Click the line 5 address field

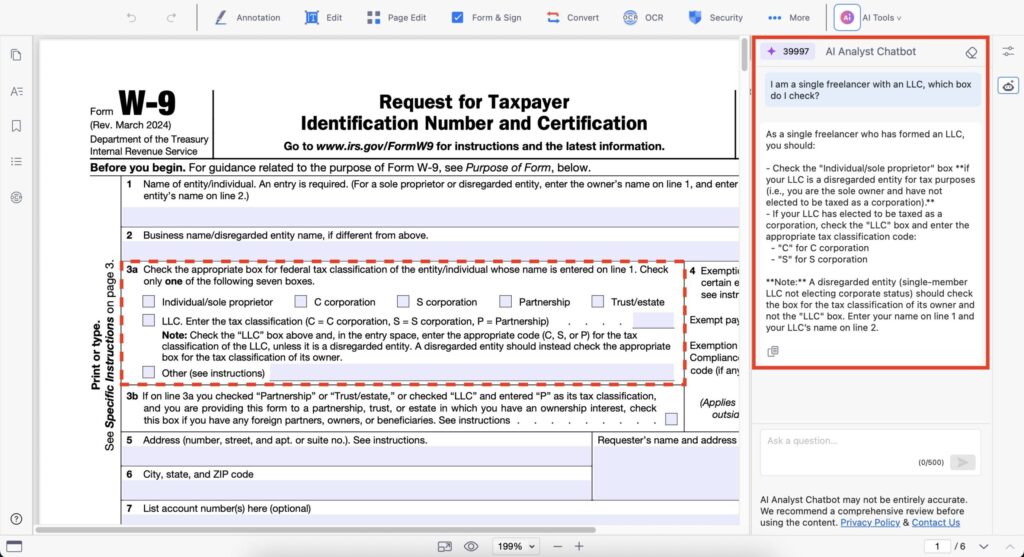357,456
